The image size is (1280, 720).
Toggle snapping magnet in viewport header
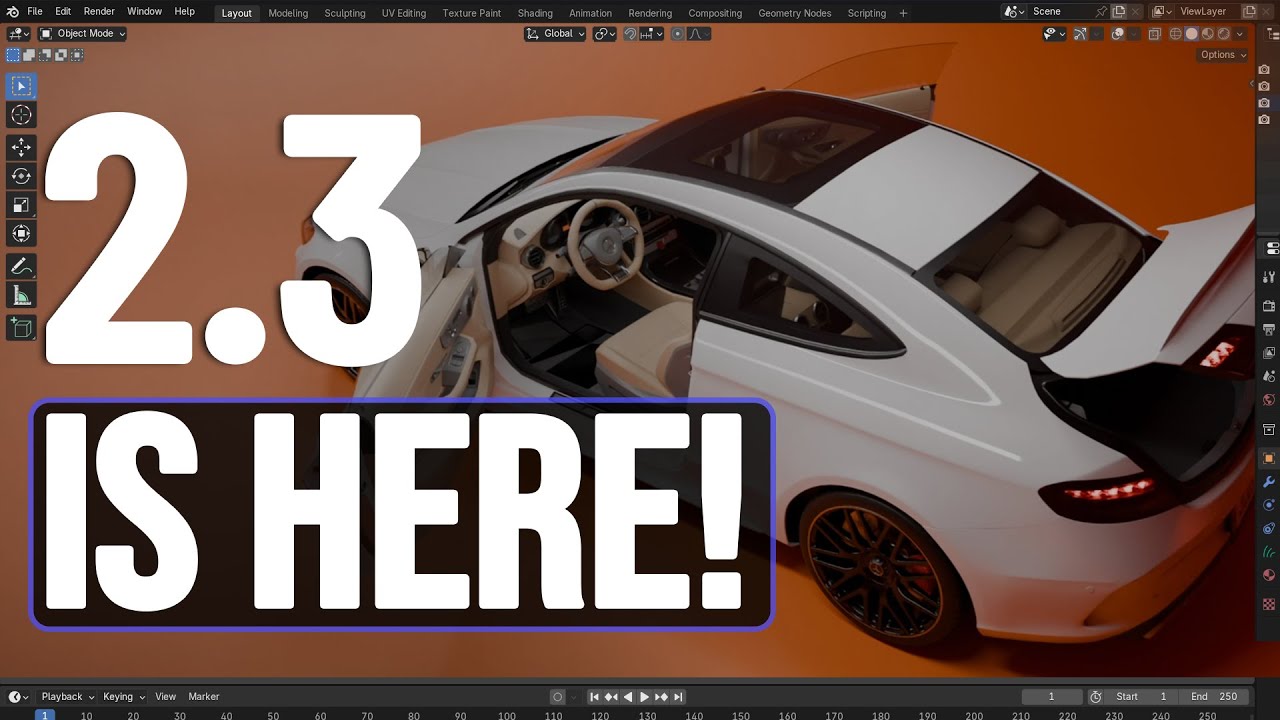(630, 33)
